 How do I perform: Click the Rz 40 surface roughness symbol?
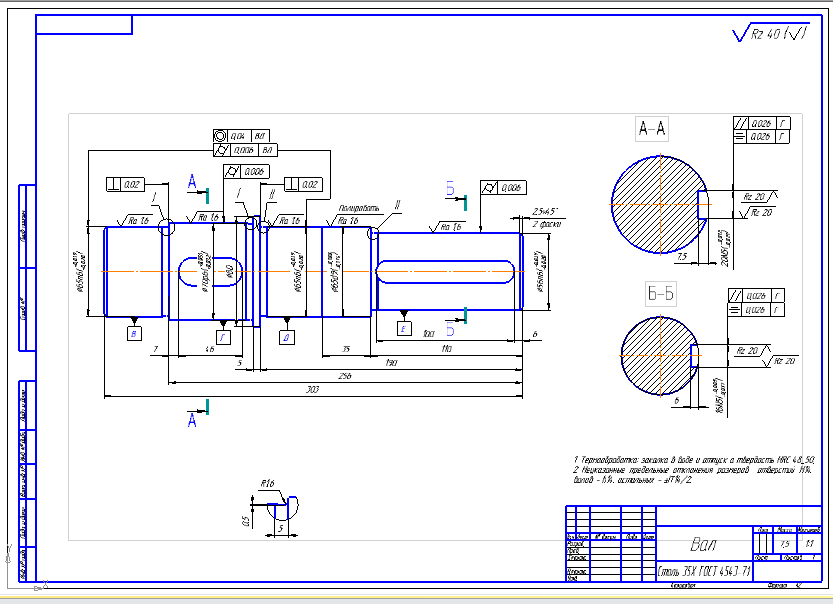click(770, 34)
